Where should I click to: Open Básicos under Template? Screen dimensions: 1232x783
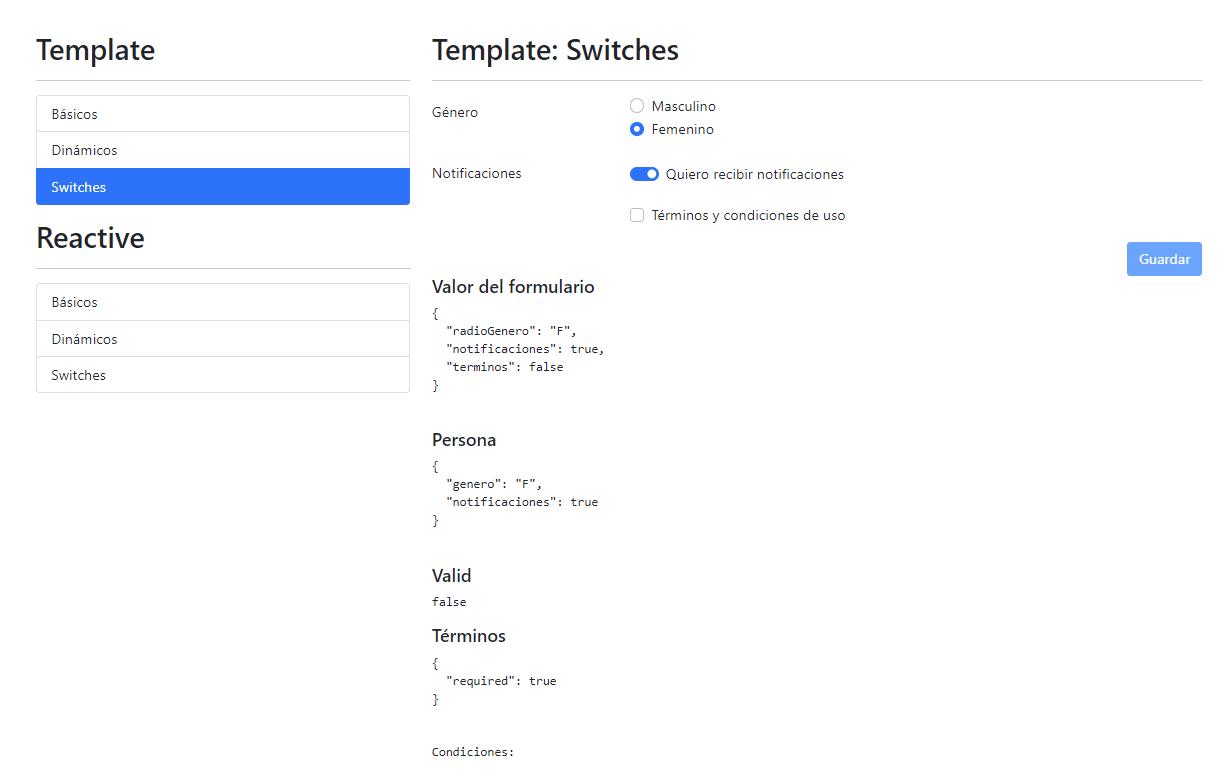[222, 113]
